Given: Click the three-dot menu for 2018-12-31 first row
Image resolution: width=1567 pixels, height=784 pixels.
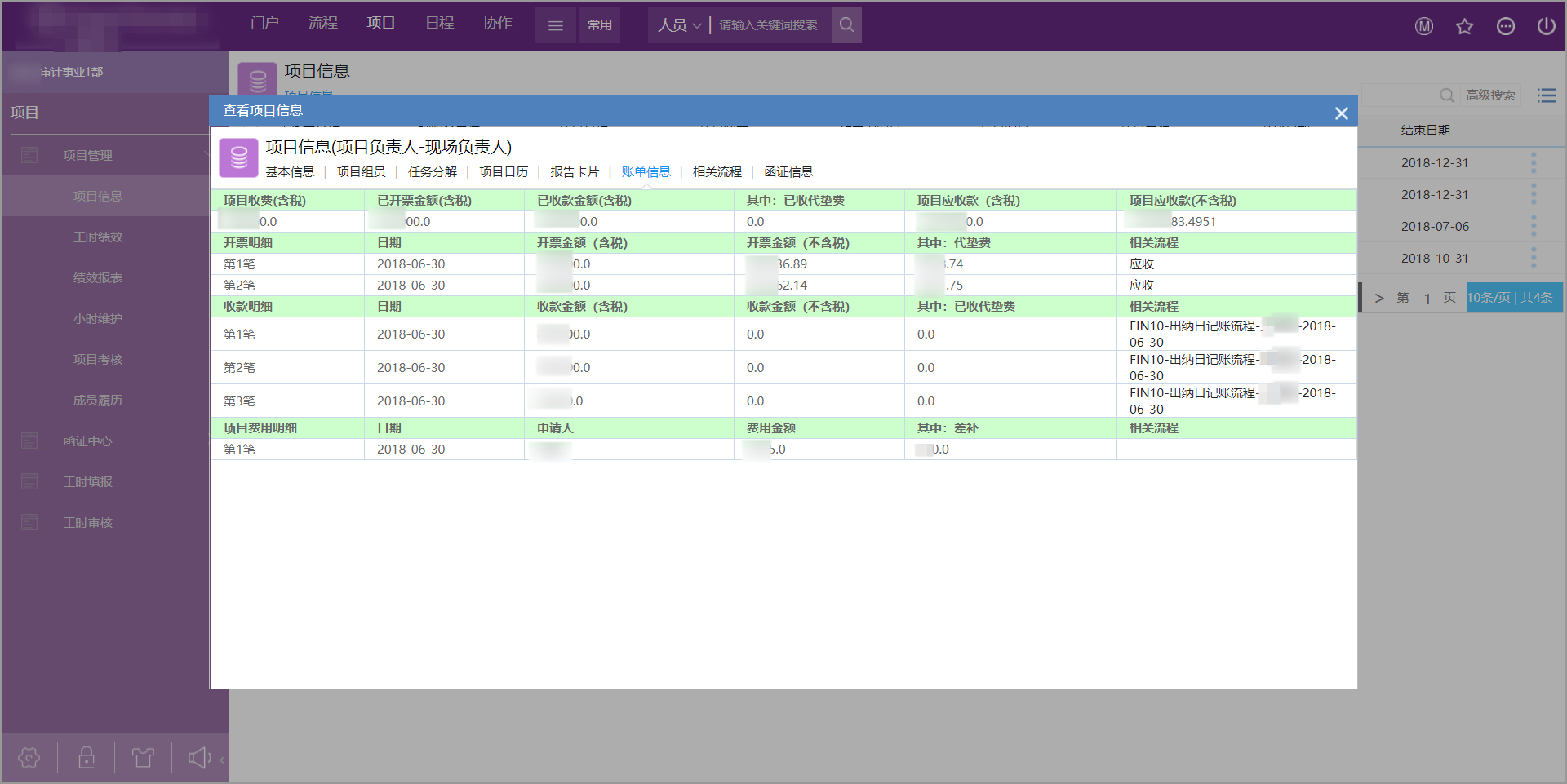Looking at the screenshot, I should (1534, 162).
